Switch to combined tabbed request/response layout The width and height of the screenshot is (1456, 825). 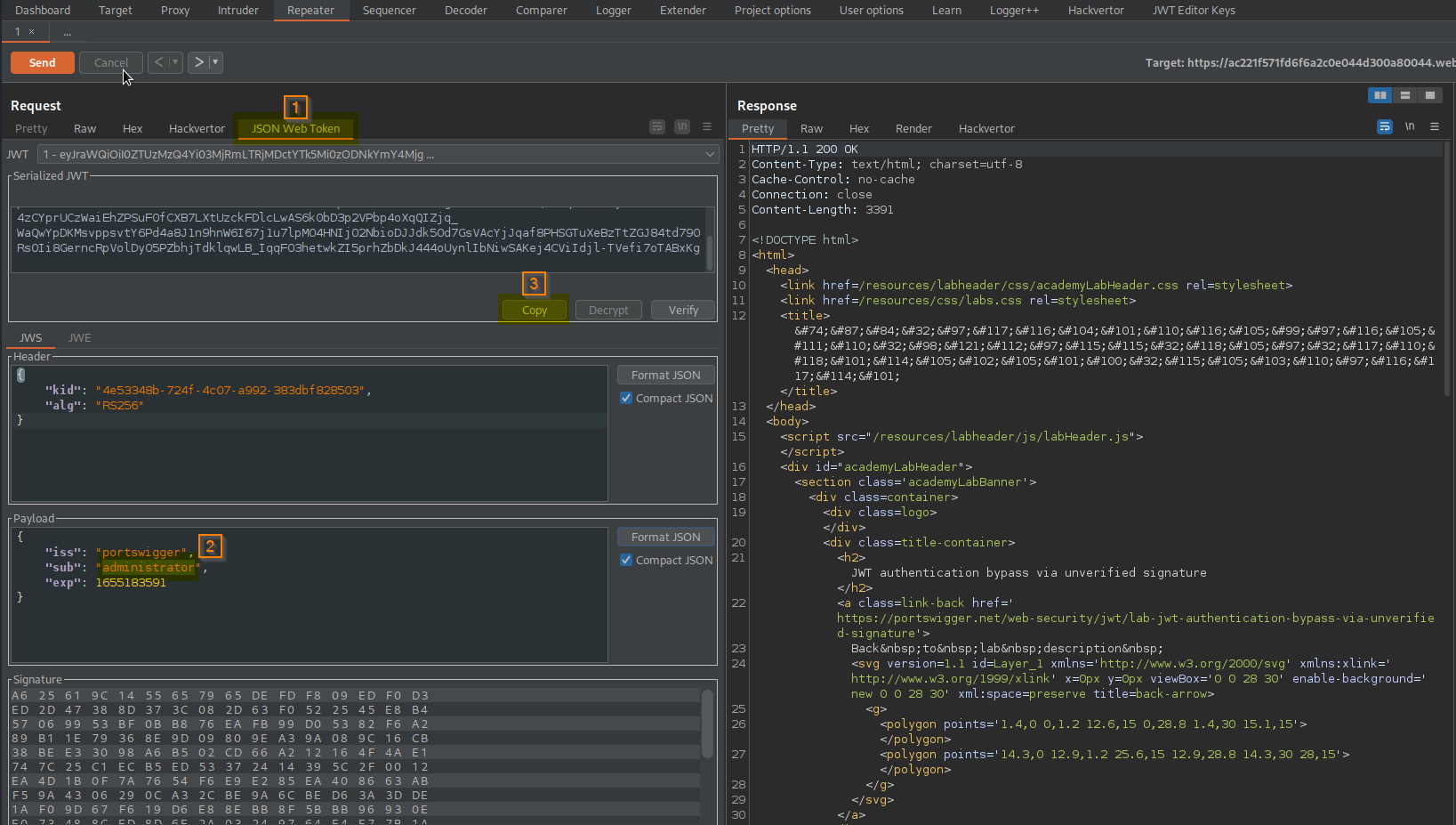click(1430, 95)
